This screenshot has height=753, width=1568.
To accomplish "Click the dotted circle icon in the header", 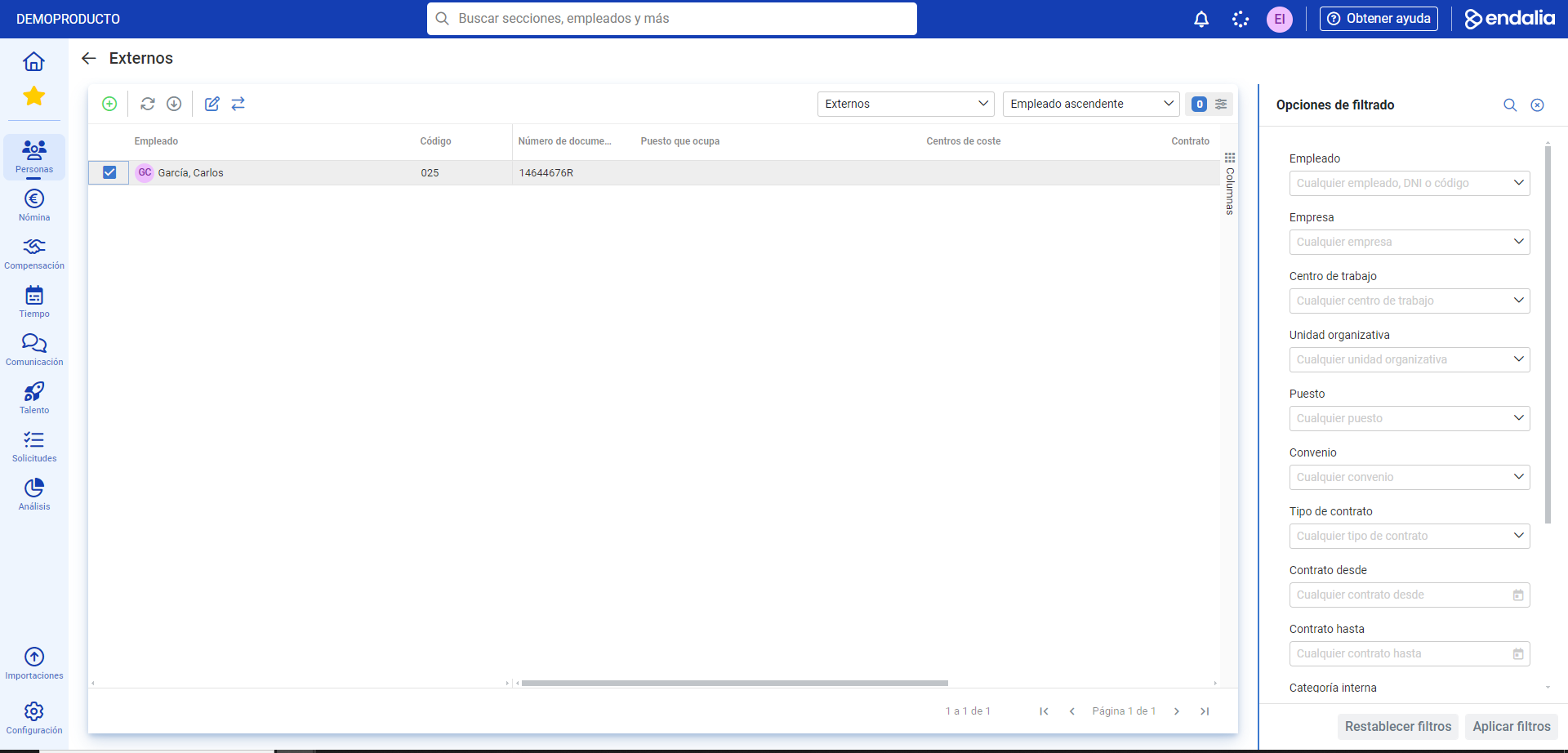I will [x=1241, y=19].
